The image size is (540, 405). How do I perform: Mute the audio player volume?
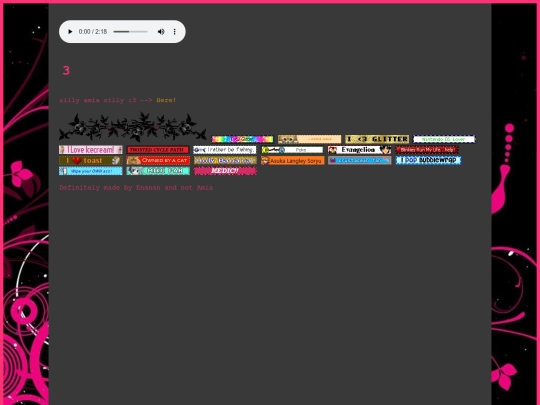pos(161,32)
